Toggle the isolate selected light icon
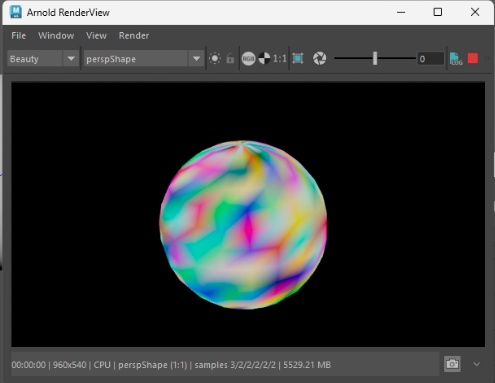Screen dimensions: 495x383 pyautogui.click(x=215, y=59)
